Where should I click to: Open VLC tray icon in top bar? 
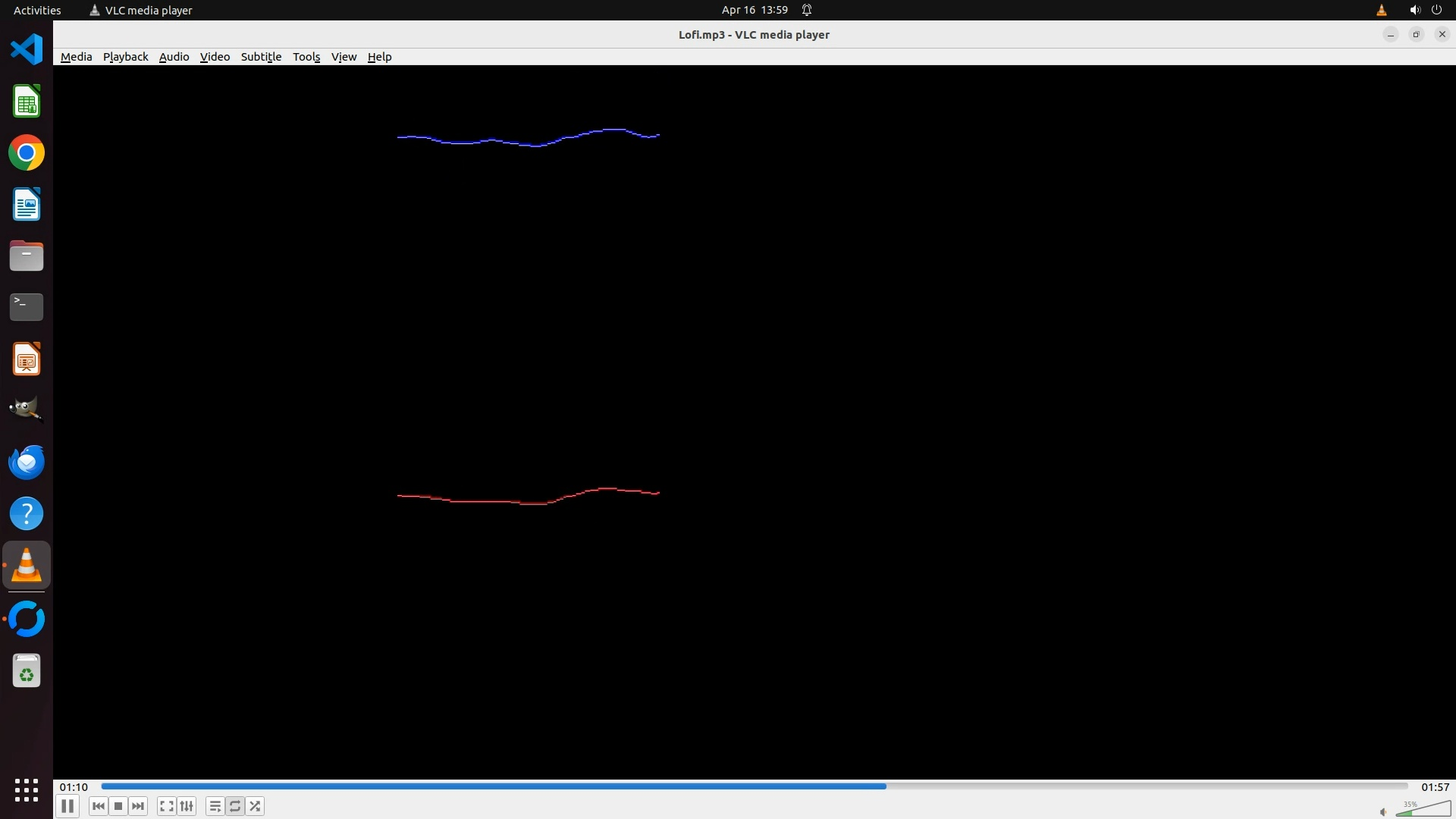(x=1381, y=10)
